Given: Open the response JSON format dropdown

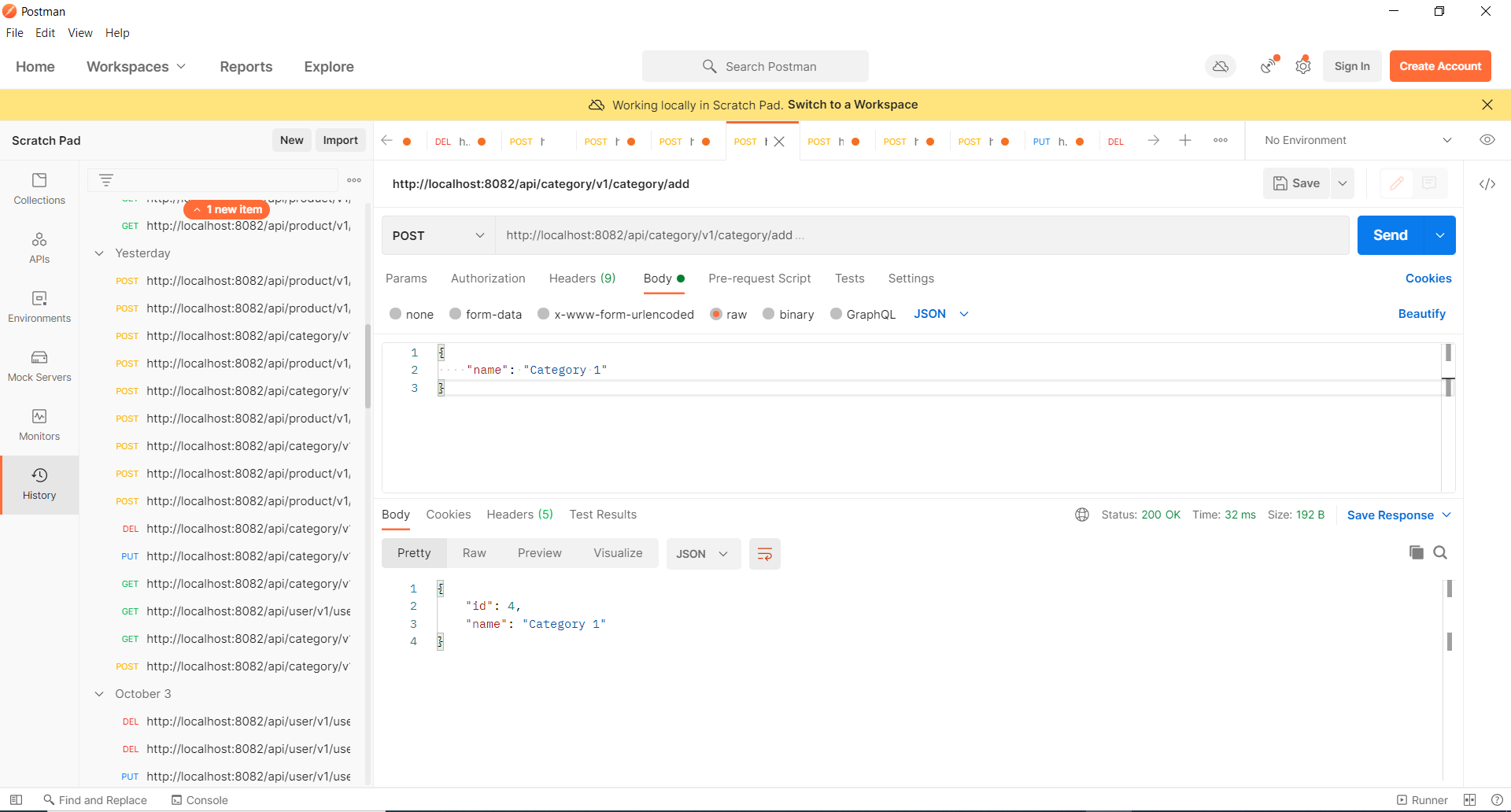Looking at the screenshot, I should pyautogui.click(x=703, y=554).
